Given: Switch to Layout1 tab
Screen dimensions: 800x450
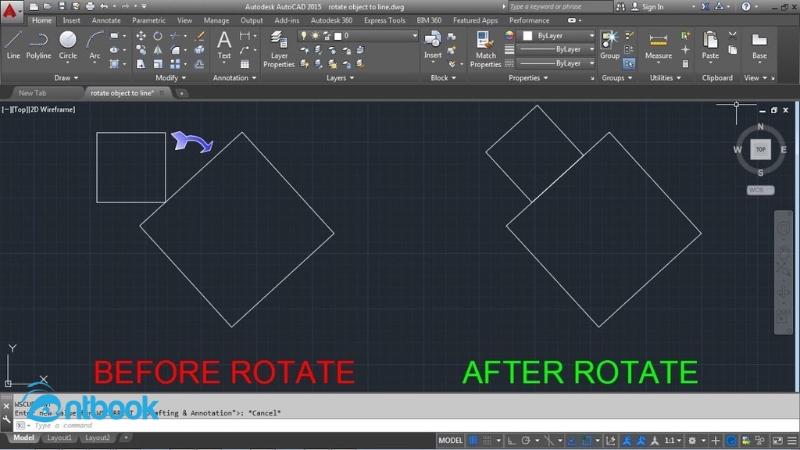Looking at the screenshot, I should tap(59, 438).
